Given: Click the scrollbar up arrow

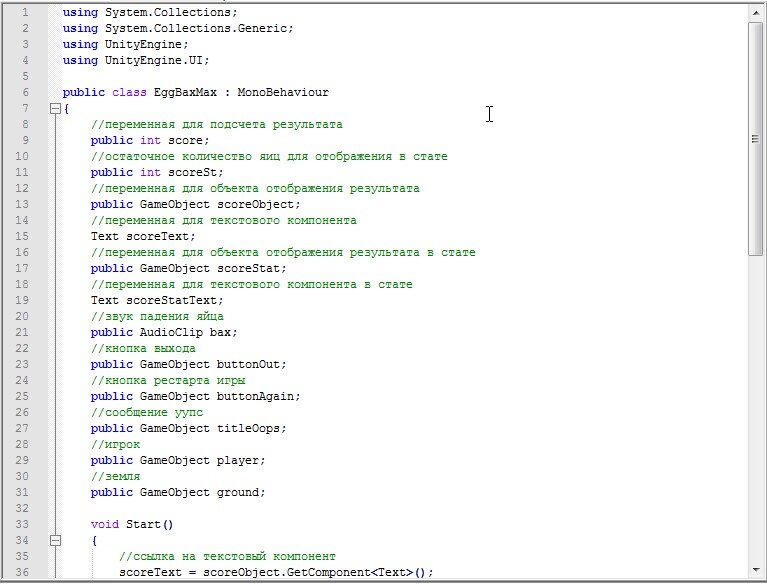Looking at the screenshot, I should 756,13.
